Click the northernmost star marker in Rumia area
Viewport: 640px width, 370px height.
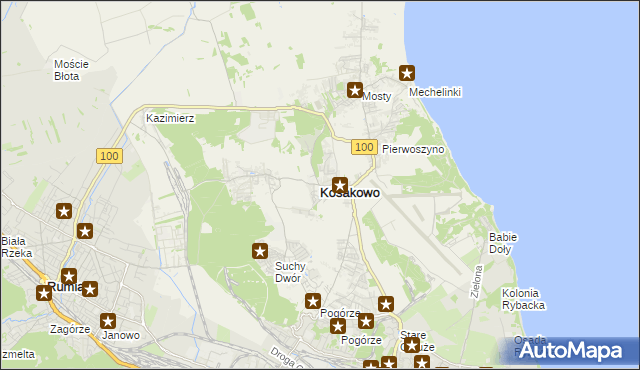[64, 211]
